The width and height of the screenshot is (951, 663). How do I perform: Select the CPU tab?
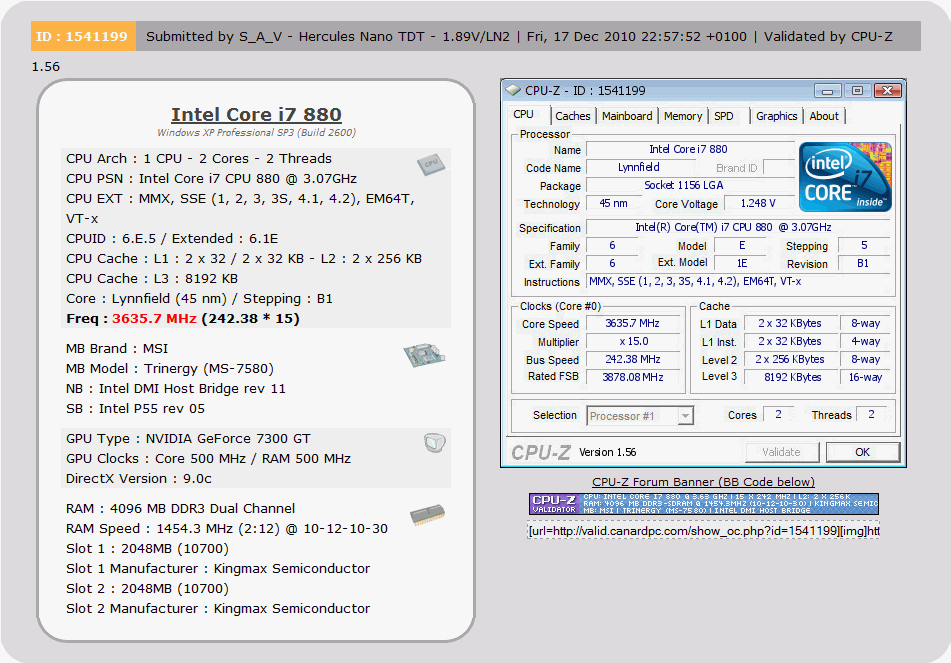click(x=523, y=115)
